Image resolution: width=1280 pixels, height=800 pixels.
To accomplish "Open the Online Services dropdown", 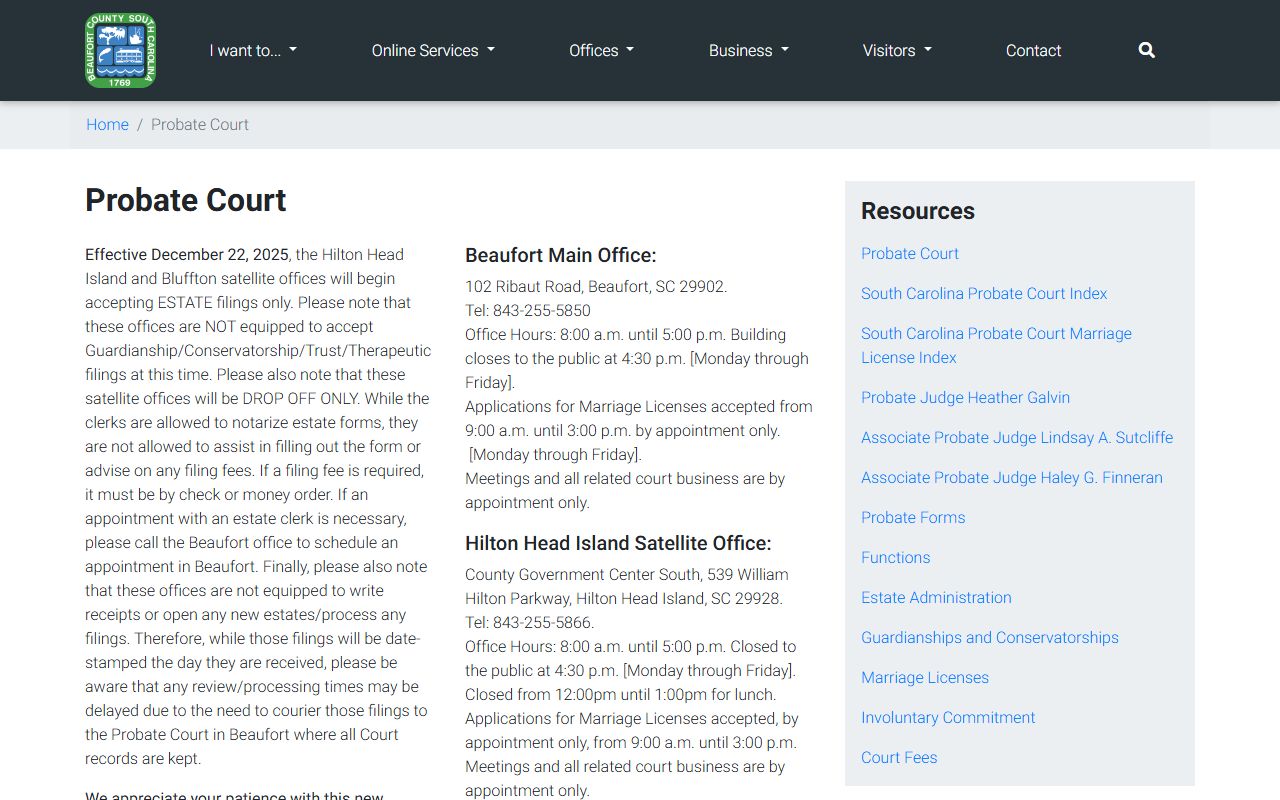I will coord(433,50).
